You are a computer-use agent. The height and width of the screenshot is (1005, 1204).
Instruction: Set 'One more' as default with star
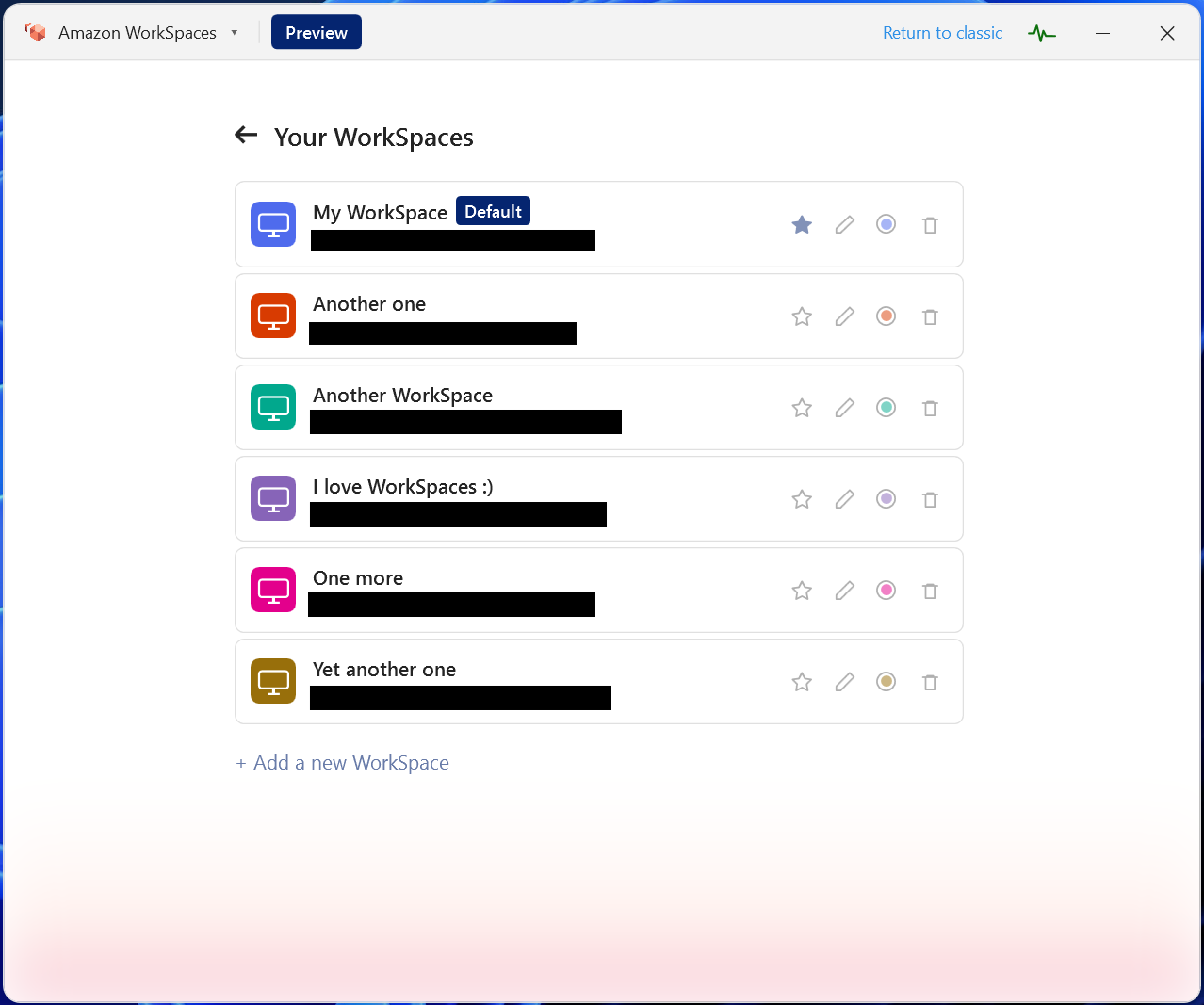(x=802, y=591)
